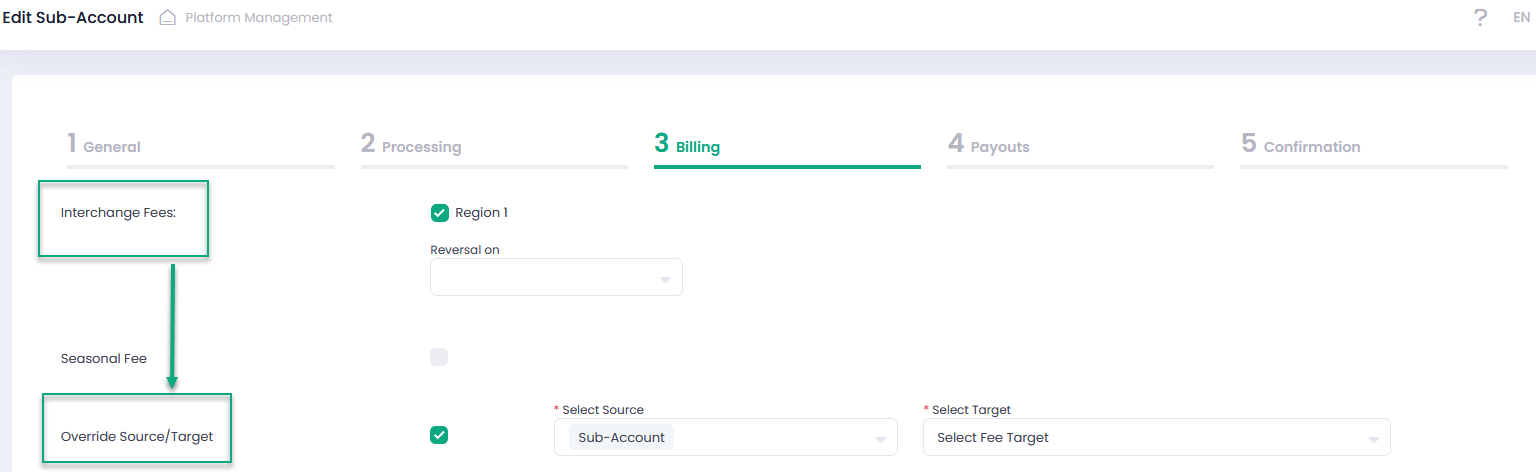Open the Select Source dropdown arrow
Viewport: 1536px width, 472px height.
coord(880,439)
